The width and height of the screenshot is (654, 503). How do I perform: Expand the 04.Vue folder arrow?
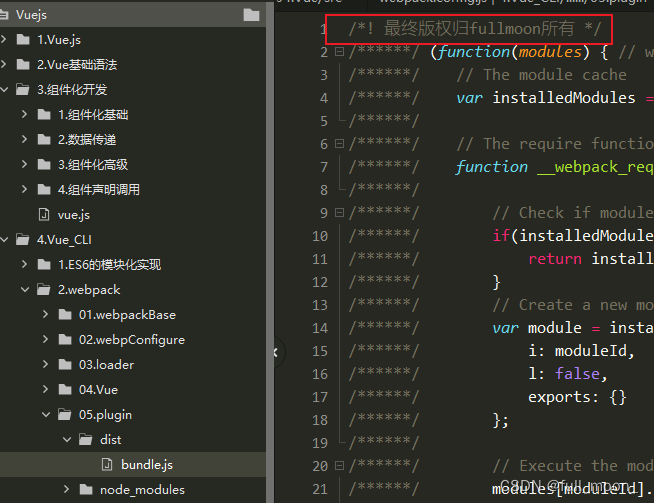[x=45, y=390]
